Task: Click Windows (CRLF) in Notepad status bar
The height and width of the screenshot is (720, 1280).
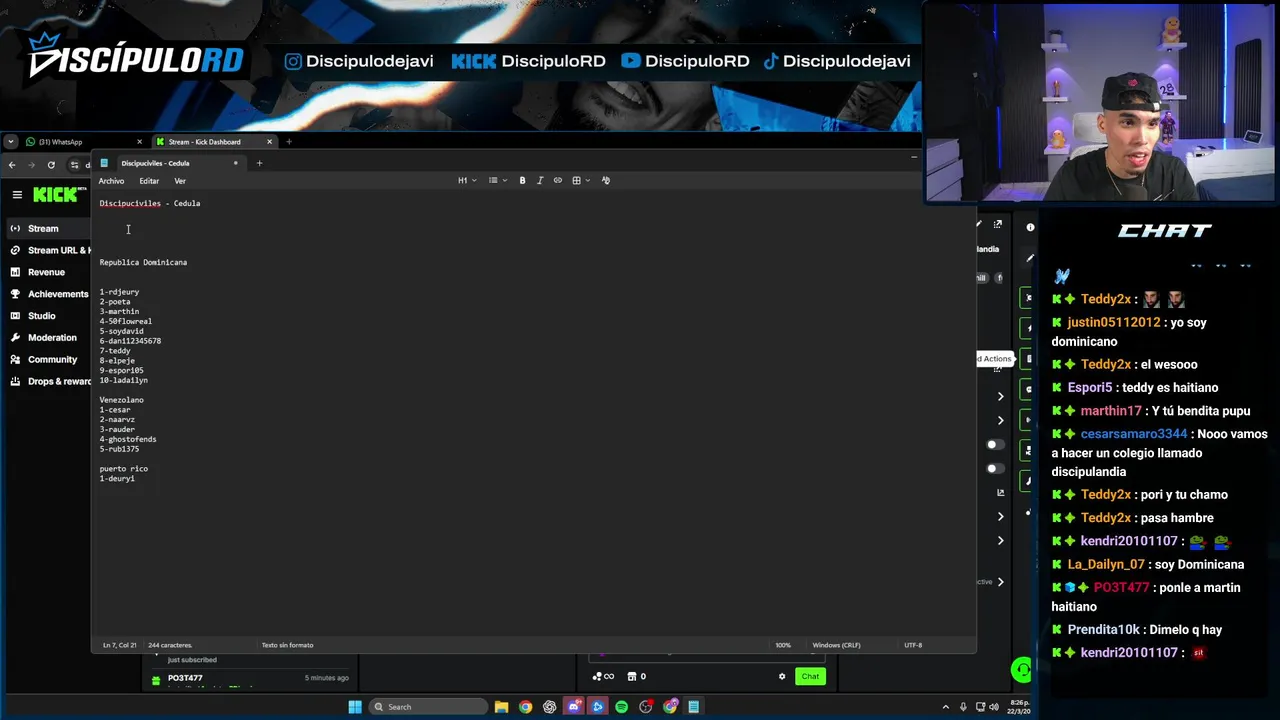Action: [836, 645]
